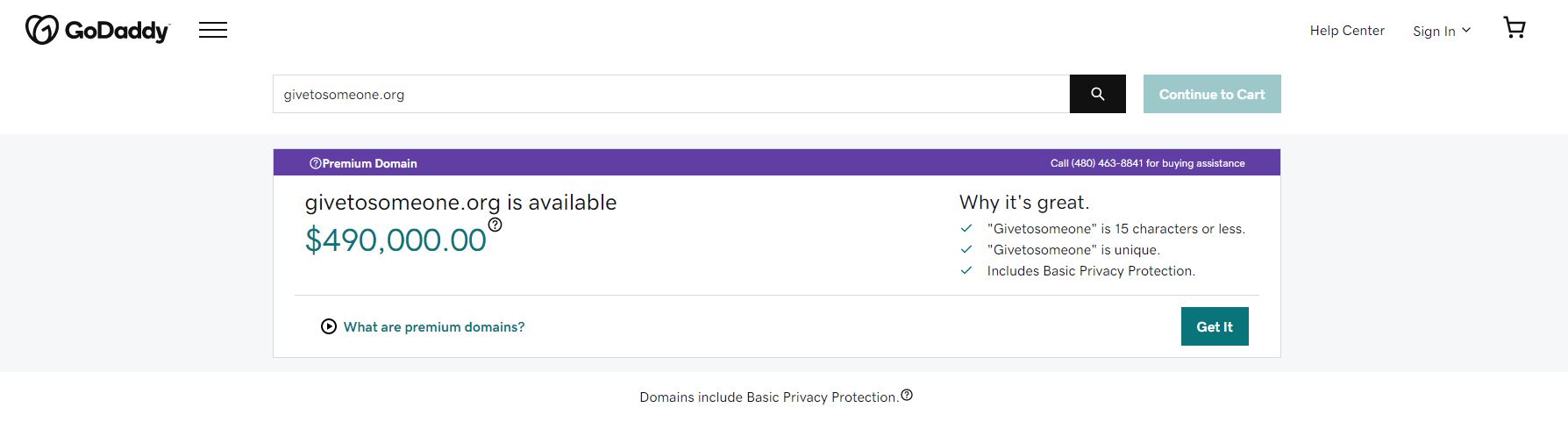
Task: Click play icon beside premium domains link
Action: coord(329,326)
